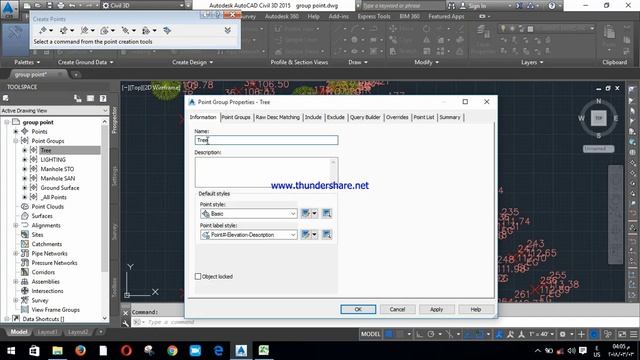Click the Corridors tree icon
Viewport: 640px width, 360px height.
pyautogui.click(x=24, y=272)
